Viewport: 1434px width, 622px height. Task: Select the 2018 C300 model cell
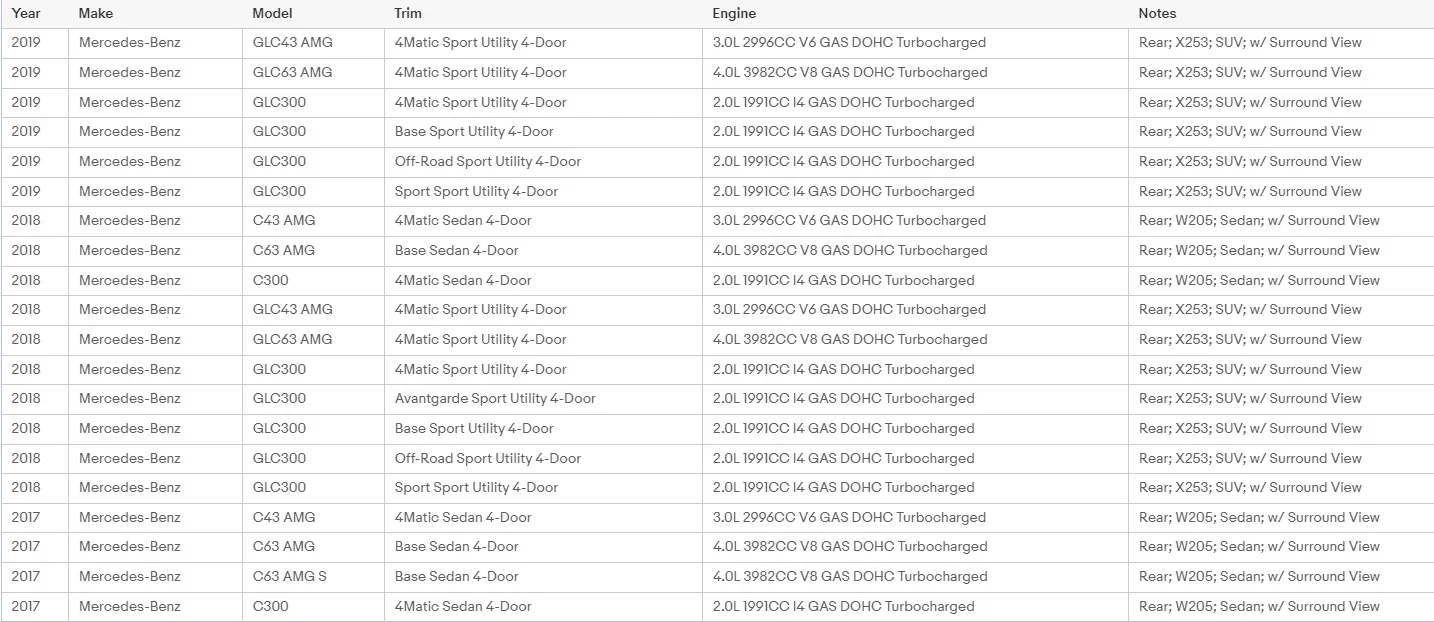(271, 281)
